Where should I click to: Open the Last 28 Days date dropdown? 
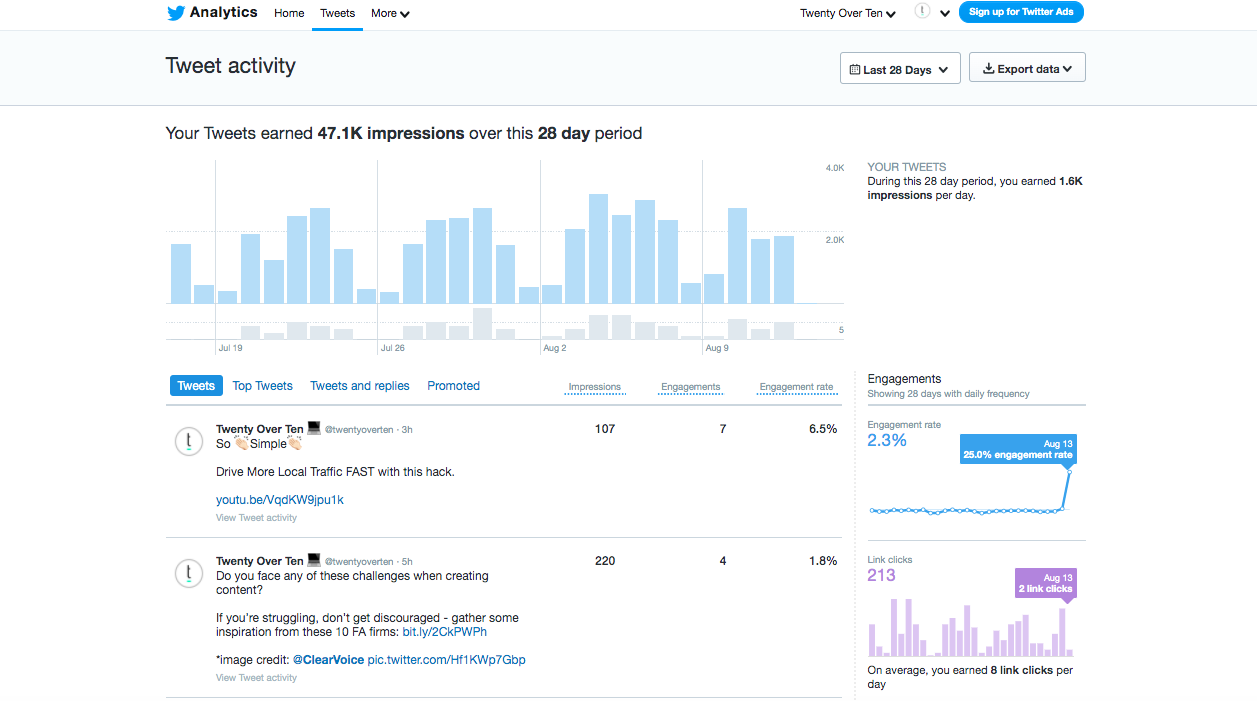[x=899, y=67]
